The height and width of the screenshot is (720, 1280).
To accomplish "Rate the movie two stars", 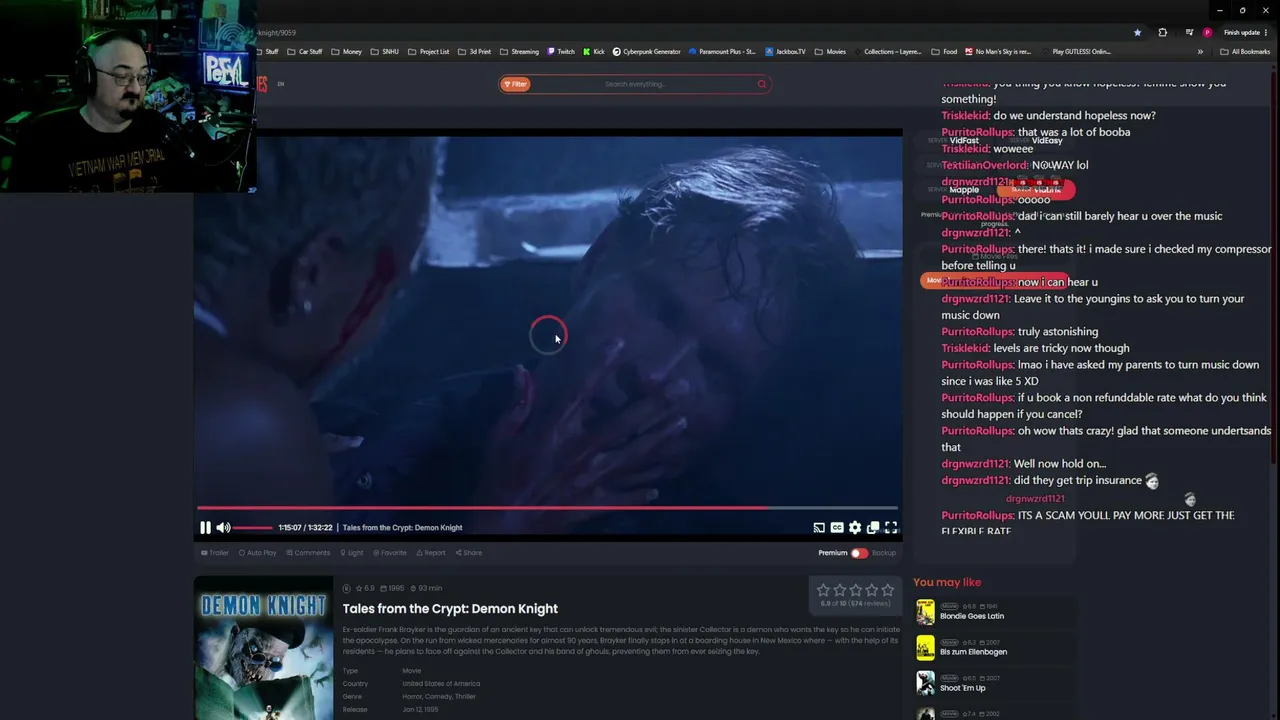I will pyautogui.click(x=839, y=590).
